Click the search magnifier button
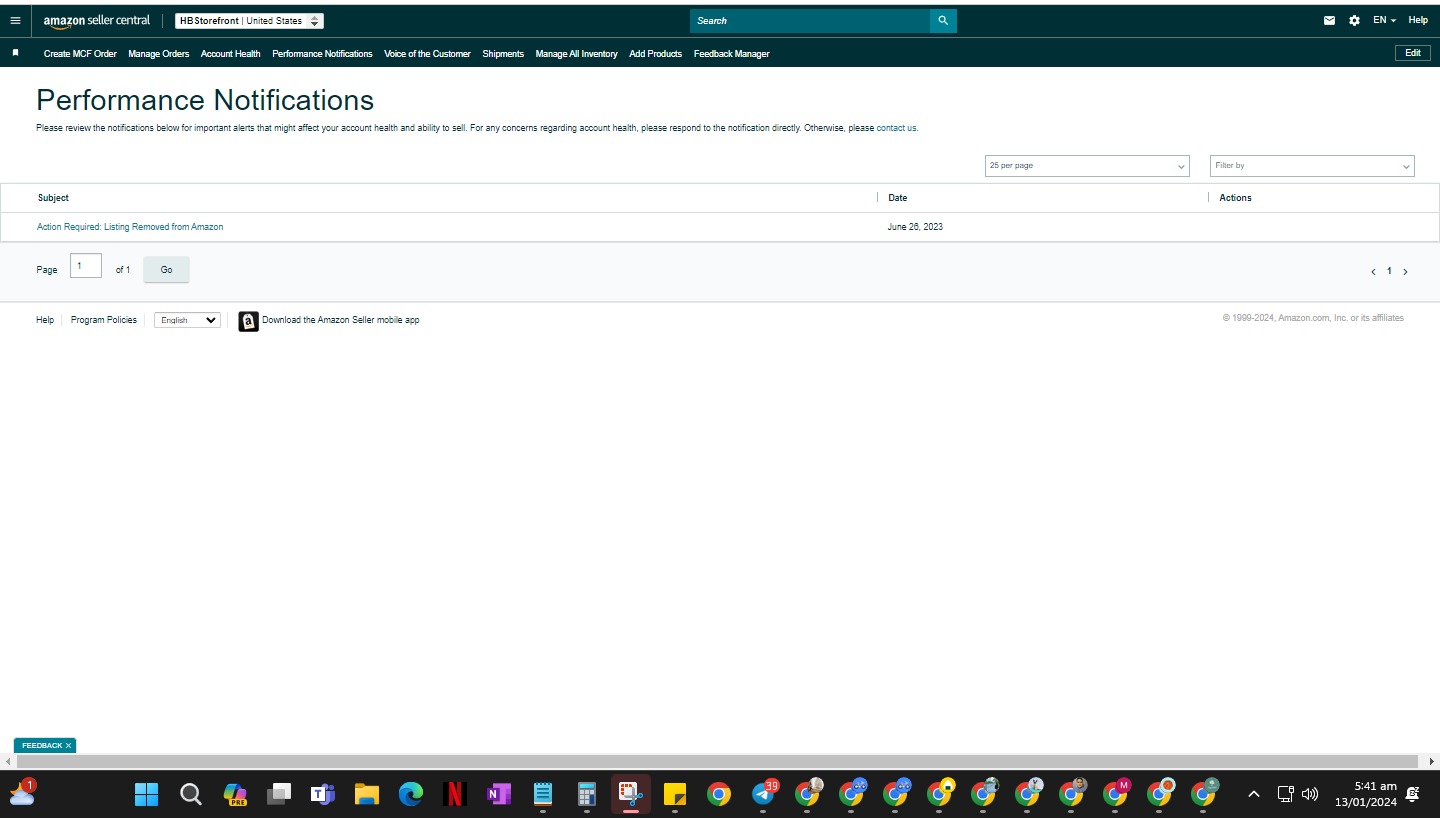The image size is (1440, 818). coord(943,20)
